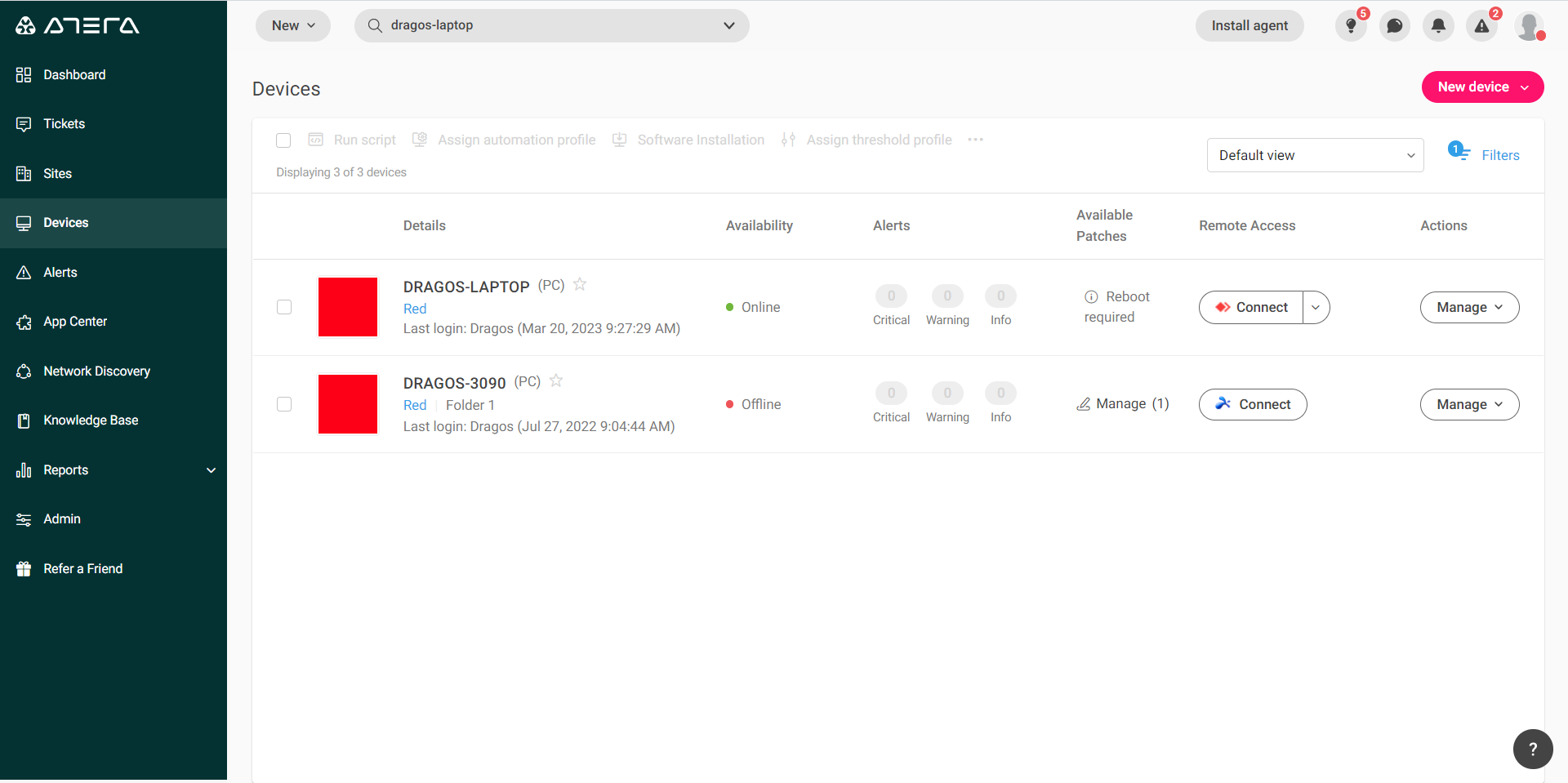The height and width of the screenshot is (783, 1568).
Task: Favorite DRAGOS-LAPTOP with star
Action: pyautogui.click(x=580, y=284)
